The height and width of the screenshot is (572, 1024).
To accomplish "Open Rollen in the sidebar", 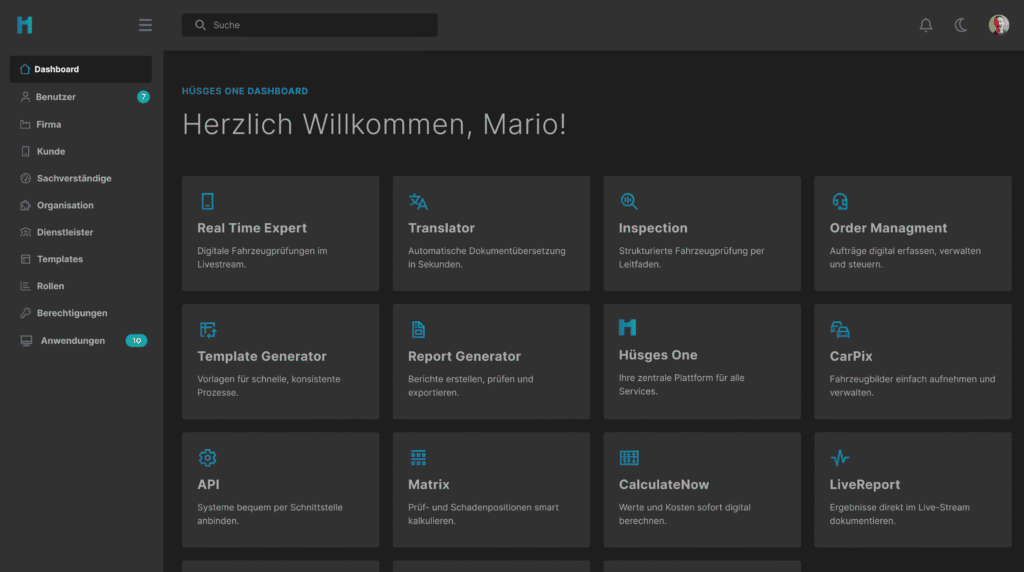I will click(x=80, y=286).
